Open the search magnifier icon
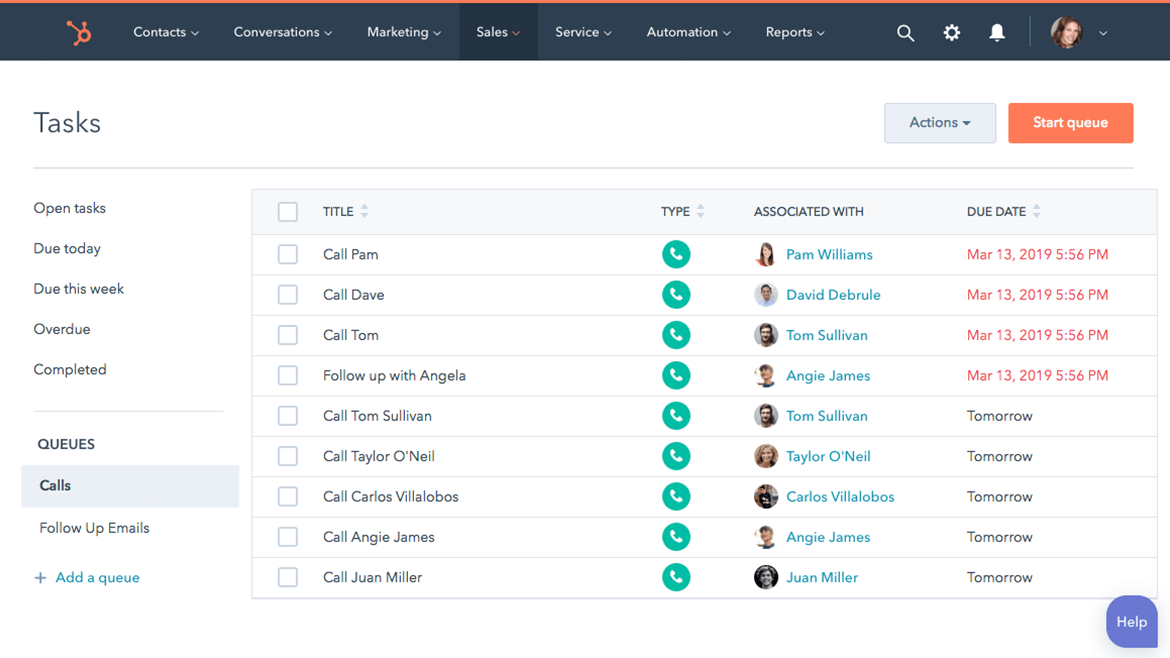This screenshot has width=1170, height=658. pos(905,33)
